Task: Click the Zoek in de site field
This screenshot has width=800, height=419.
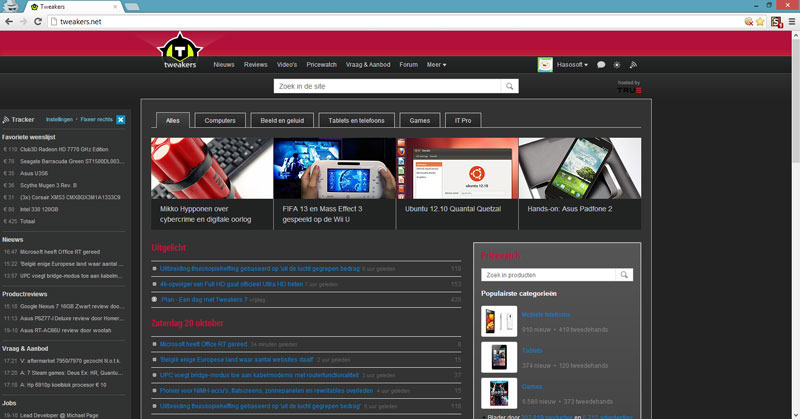Action: [x=388, y=86]
